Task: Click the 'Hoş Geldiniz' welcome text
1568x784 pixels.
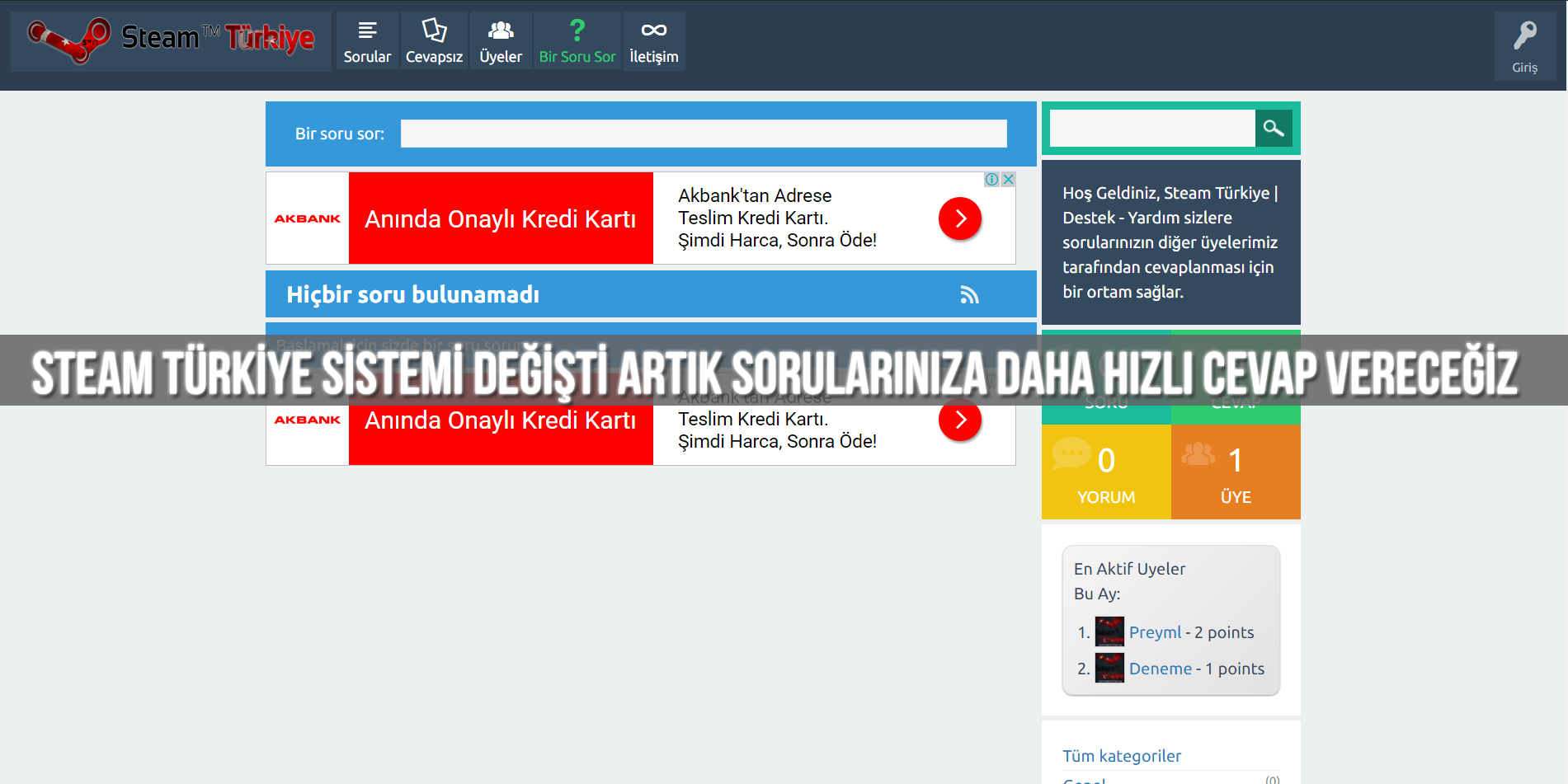Action: pyautogui.click(x=1170, y=242)
